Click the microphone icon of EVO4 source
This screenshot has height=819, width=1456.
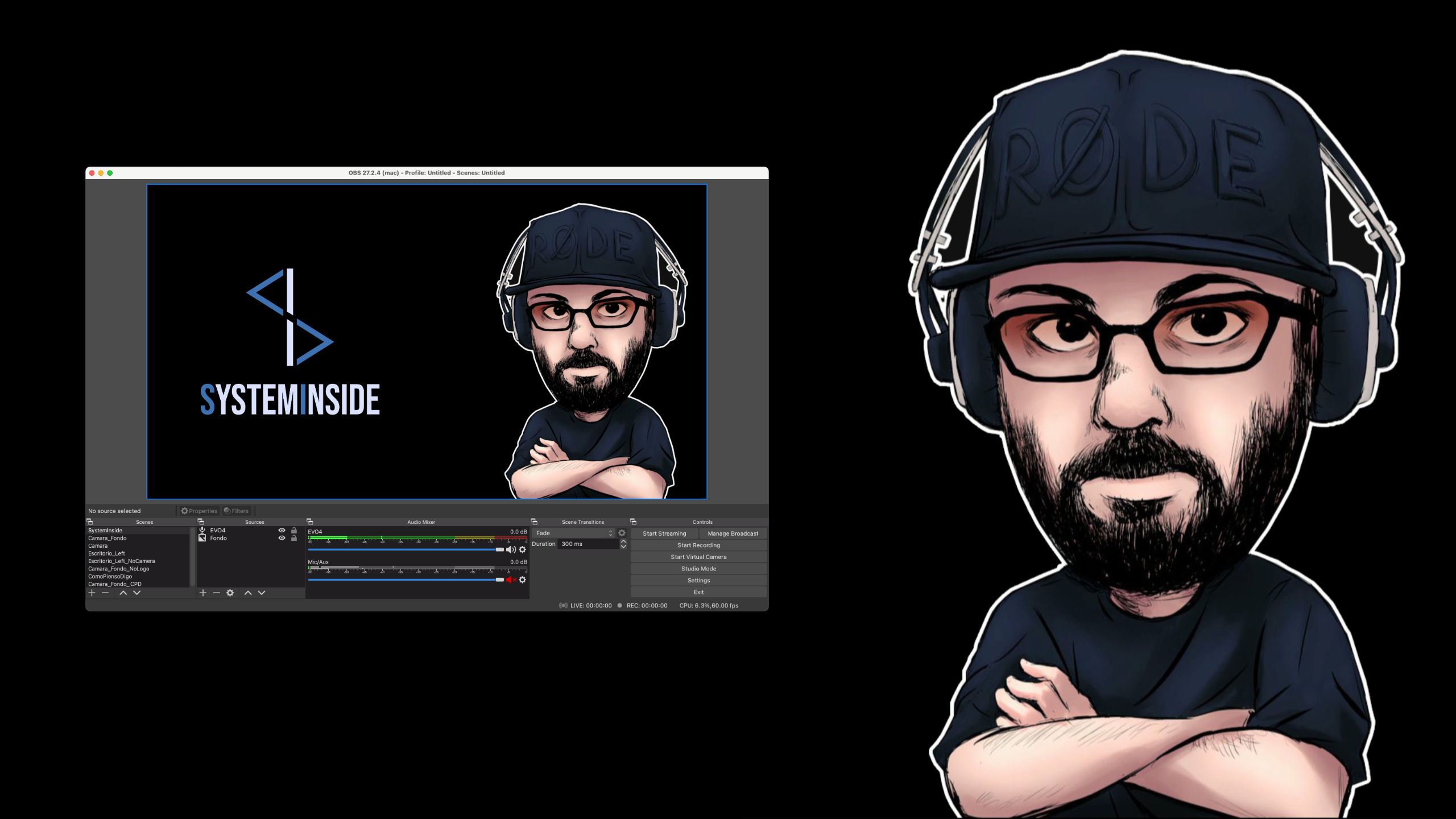202,530
